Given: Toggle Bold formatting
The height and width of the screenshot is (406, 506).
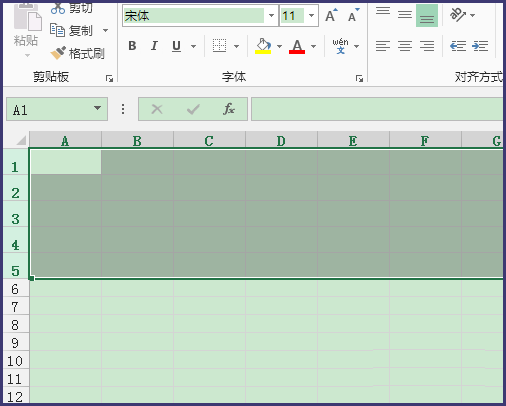Looking at the screenshot, I should click(132, 46).
